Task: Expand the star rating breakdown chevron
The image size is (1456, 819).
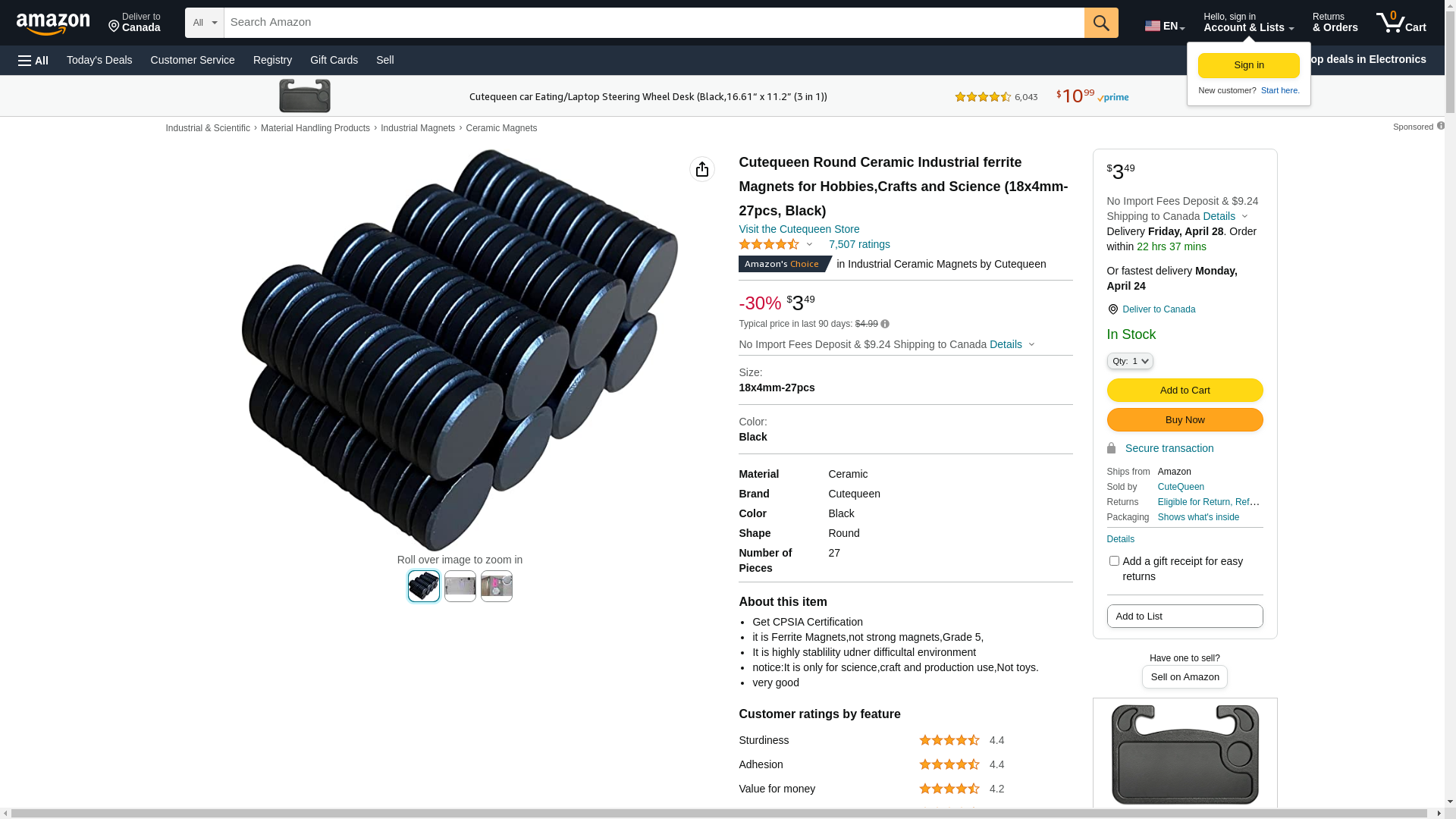Action: (809, 245)
